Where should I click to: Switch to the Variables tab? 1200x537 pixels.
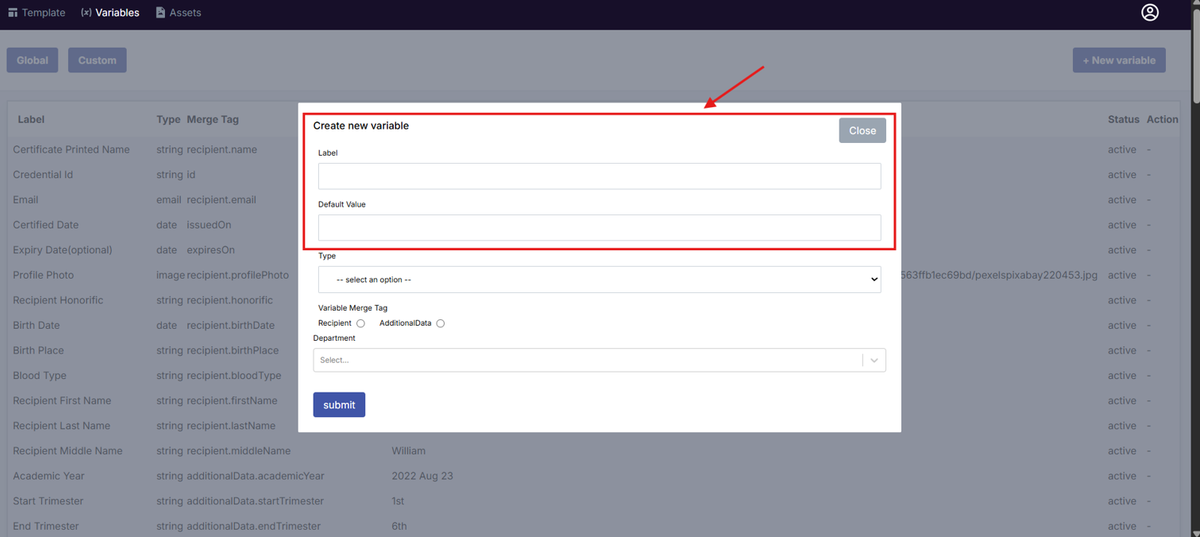click(110, 13)
